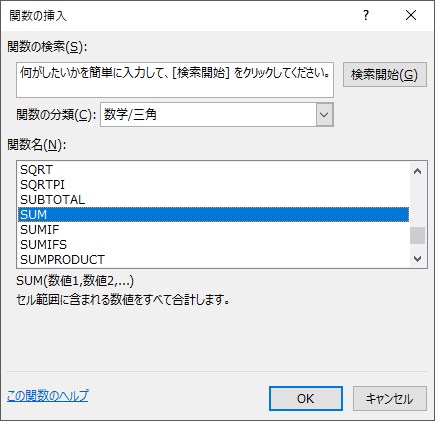Select SUBTOTAL in the function list
The width and height of the screenshot is (435, 421).
(213, 200)
